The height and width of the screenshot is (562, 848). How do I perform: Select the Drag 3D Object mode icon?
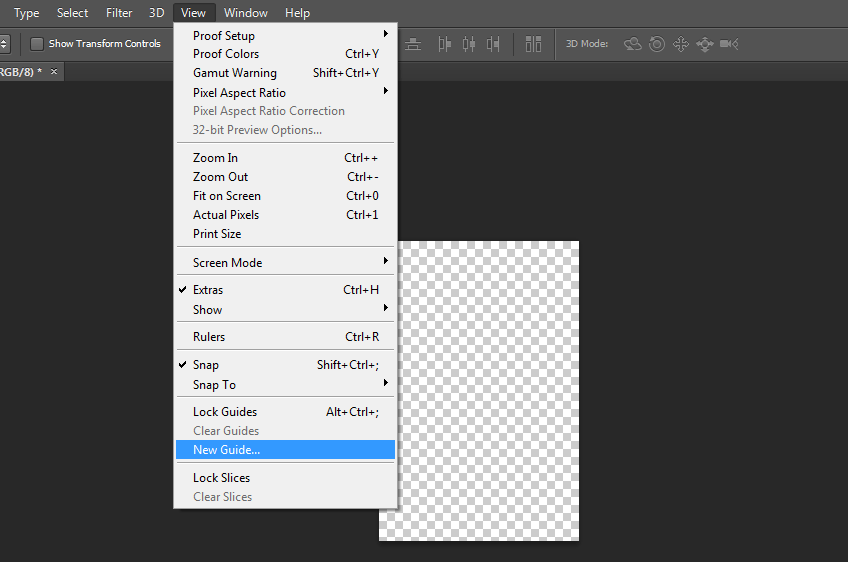pos(681,44)
